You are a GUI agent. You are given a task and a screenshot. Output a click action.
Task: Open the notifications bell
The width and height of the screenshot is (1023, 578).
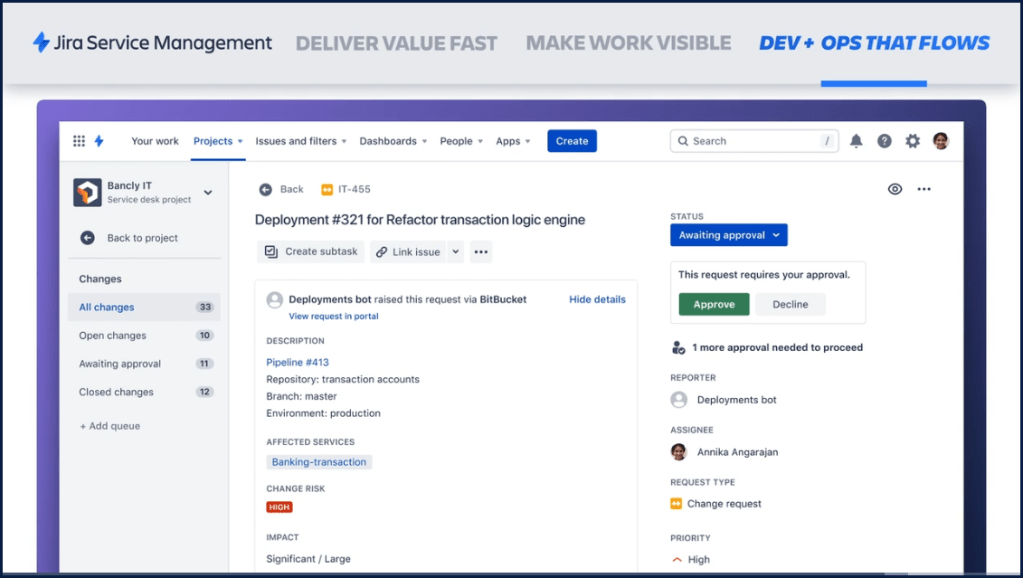(856, 141)
